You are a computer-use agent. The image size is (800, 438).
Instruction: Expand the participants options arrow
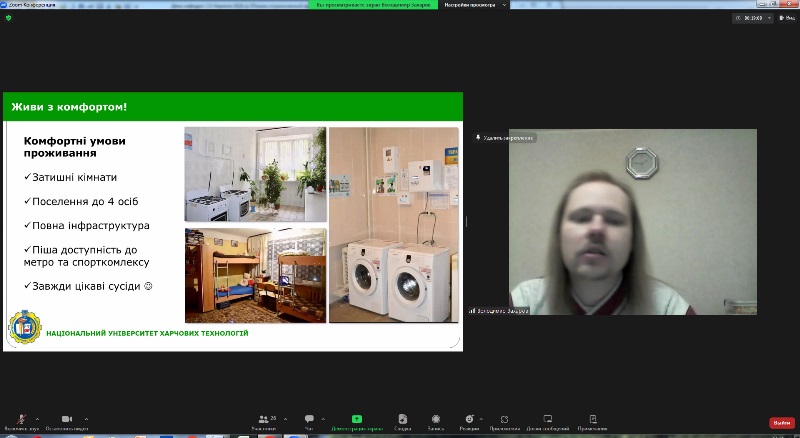[285, 419]
